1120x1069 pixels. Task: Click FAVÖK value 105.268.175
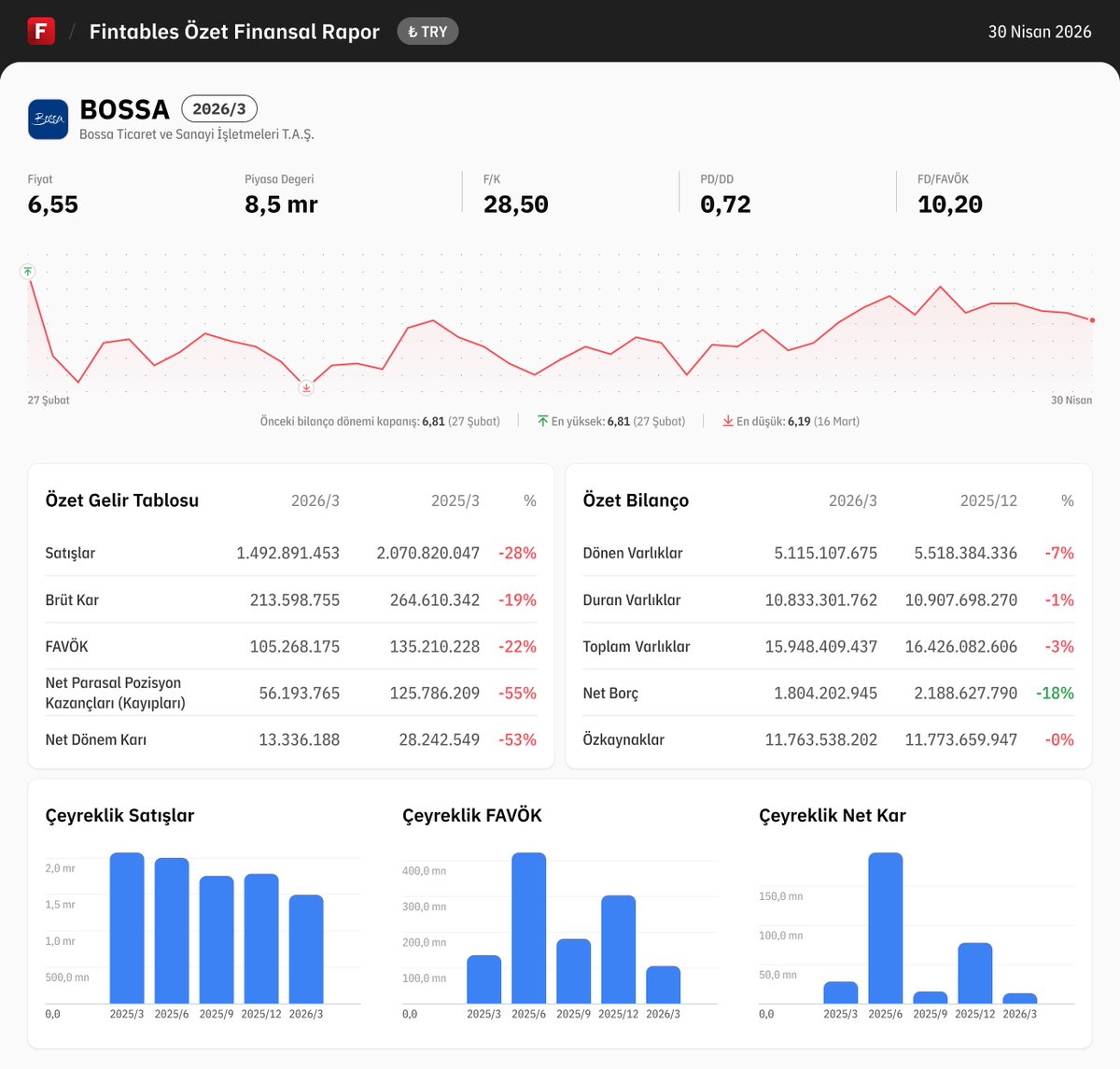point(295,646)
